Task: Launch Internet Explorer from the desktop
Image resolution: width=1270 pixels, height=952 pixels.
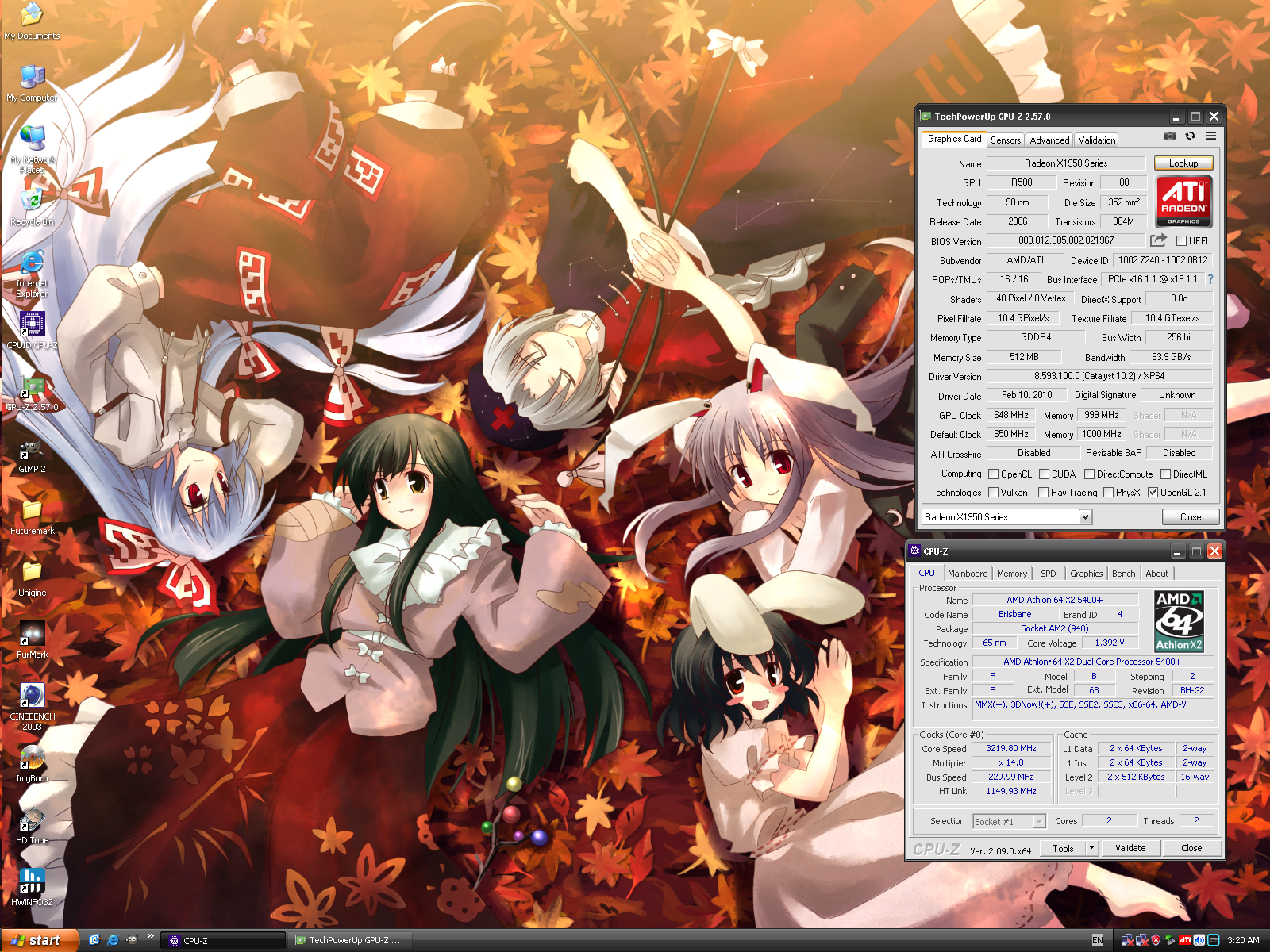Action: tap(32, 274)
